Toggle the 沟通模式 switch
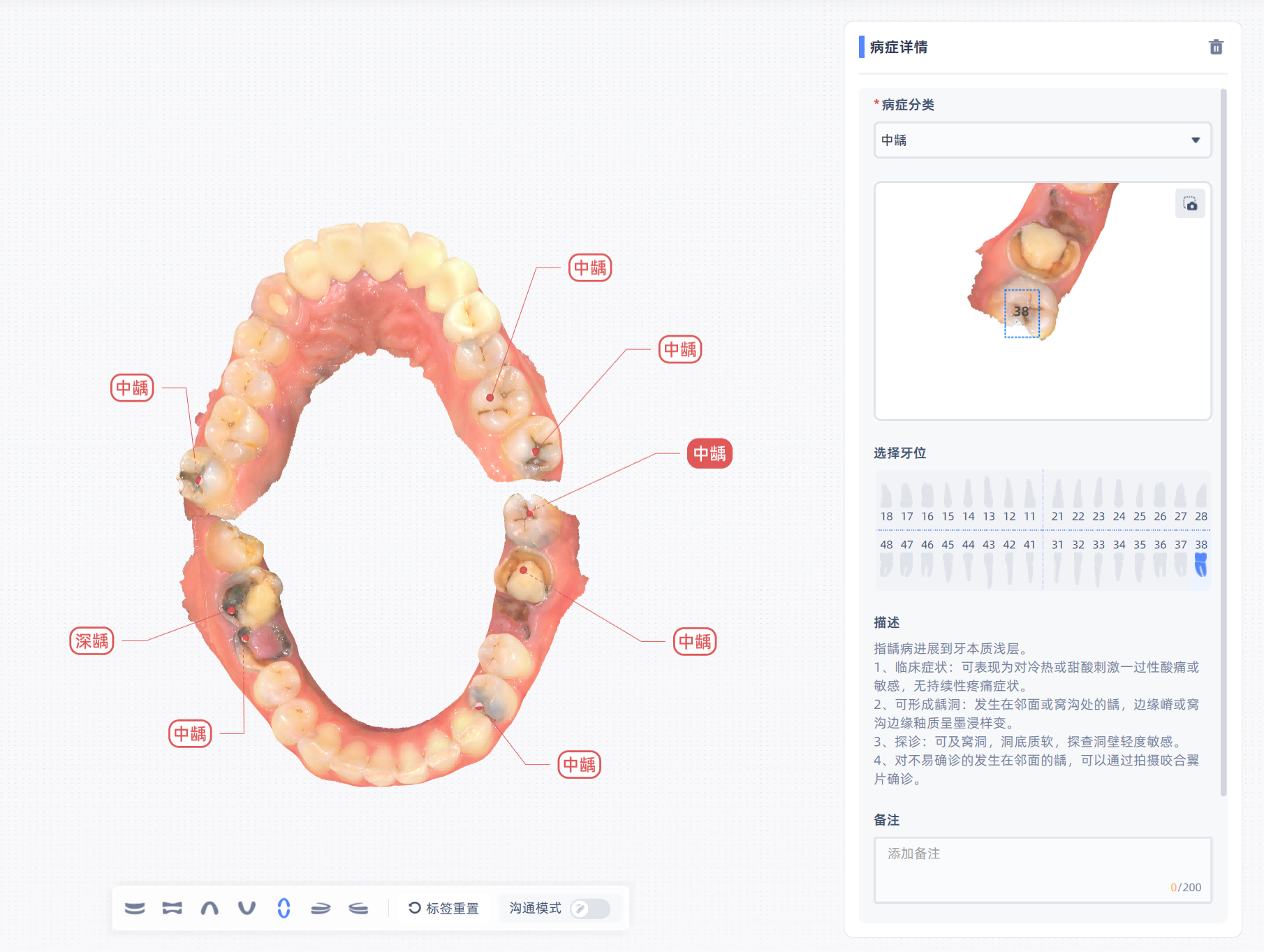 tap(590, 908)
